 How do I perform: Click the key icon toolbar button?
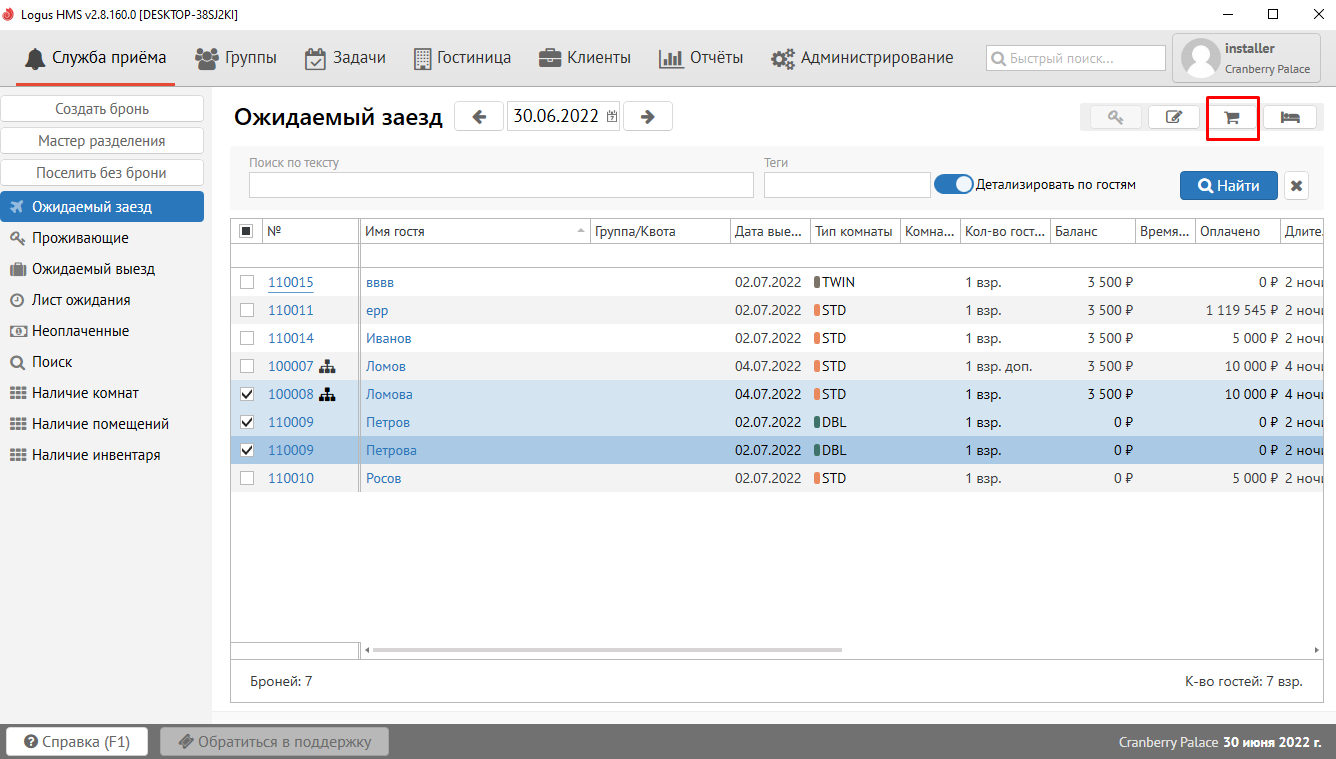[x=1115, y=117]
